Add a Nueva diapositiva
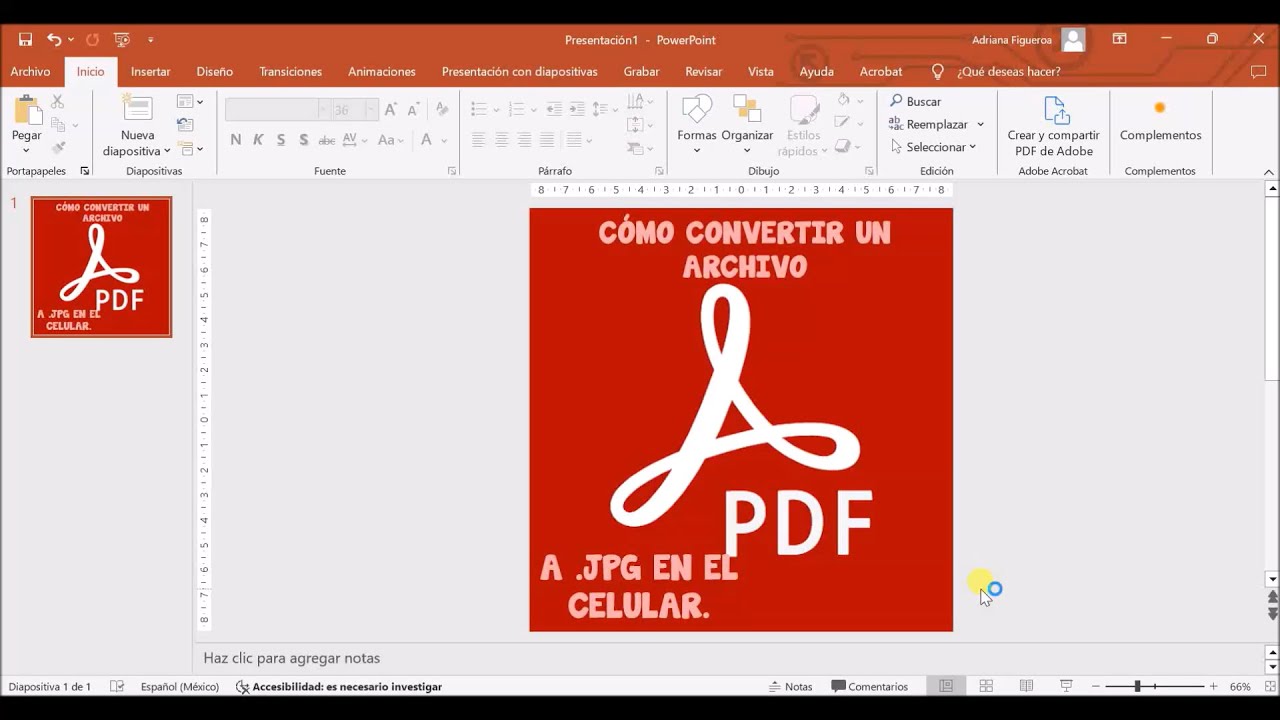1280x720 pixels. [x=137, y=126]
